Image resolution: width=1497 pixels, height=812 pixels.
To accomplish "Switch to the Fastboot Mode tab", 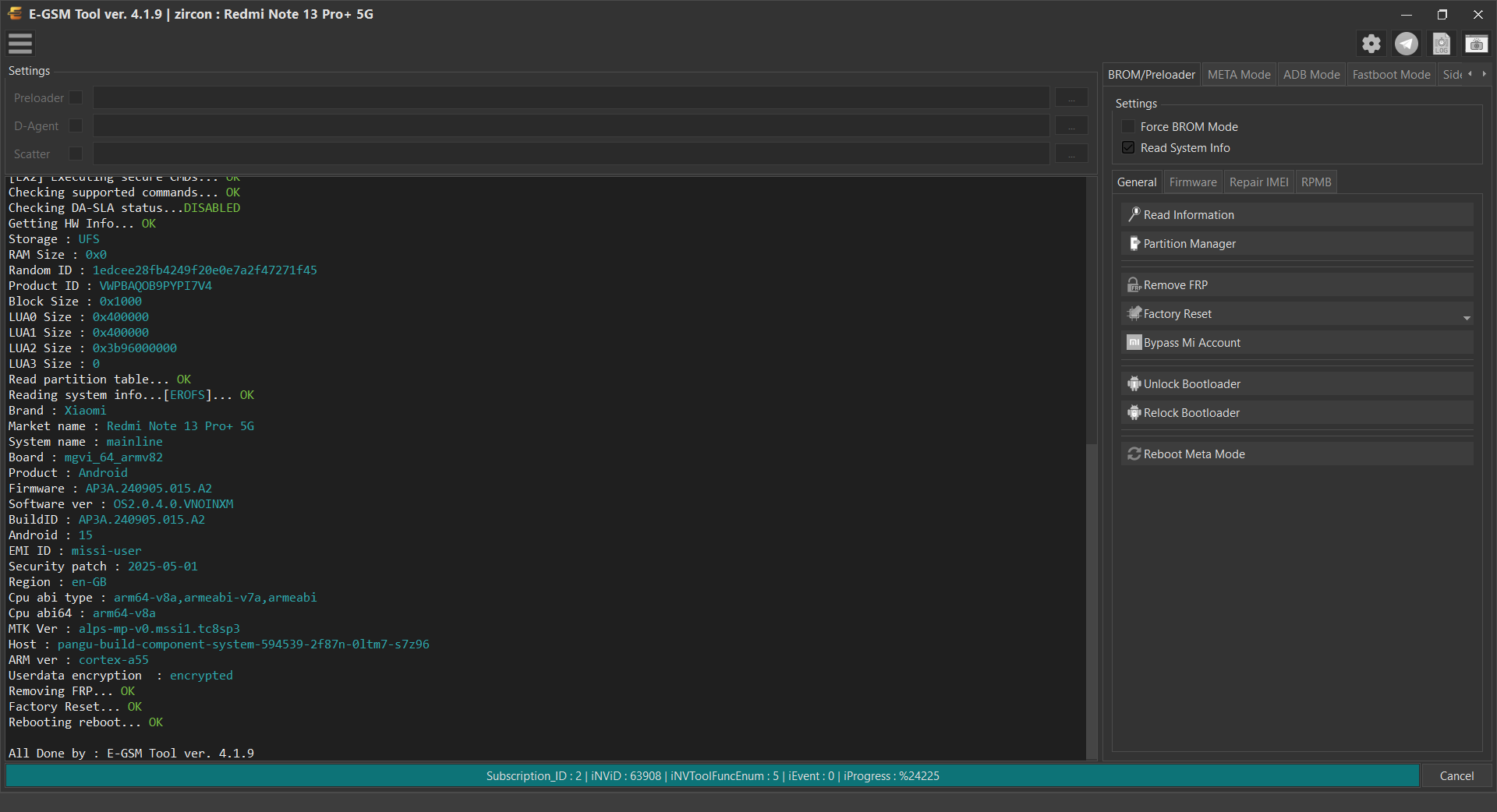I will (x=1391, y=75).
